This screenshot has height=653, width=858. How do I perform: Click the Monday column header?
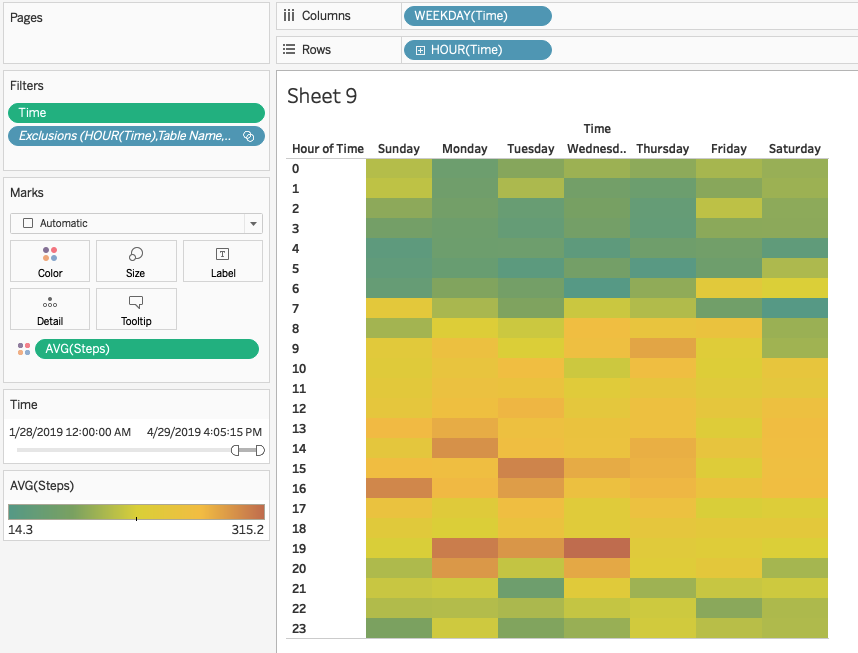point(465,149)
